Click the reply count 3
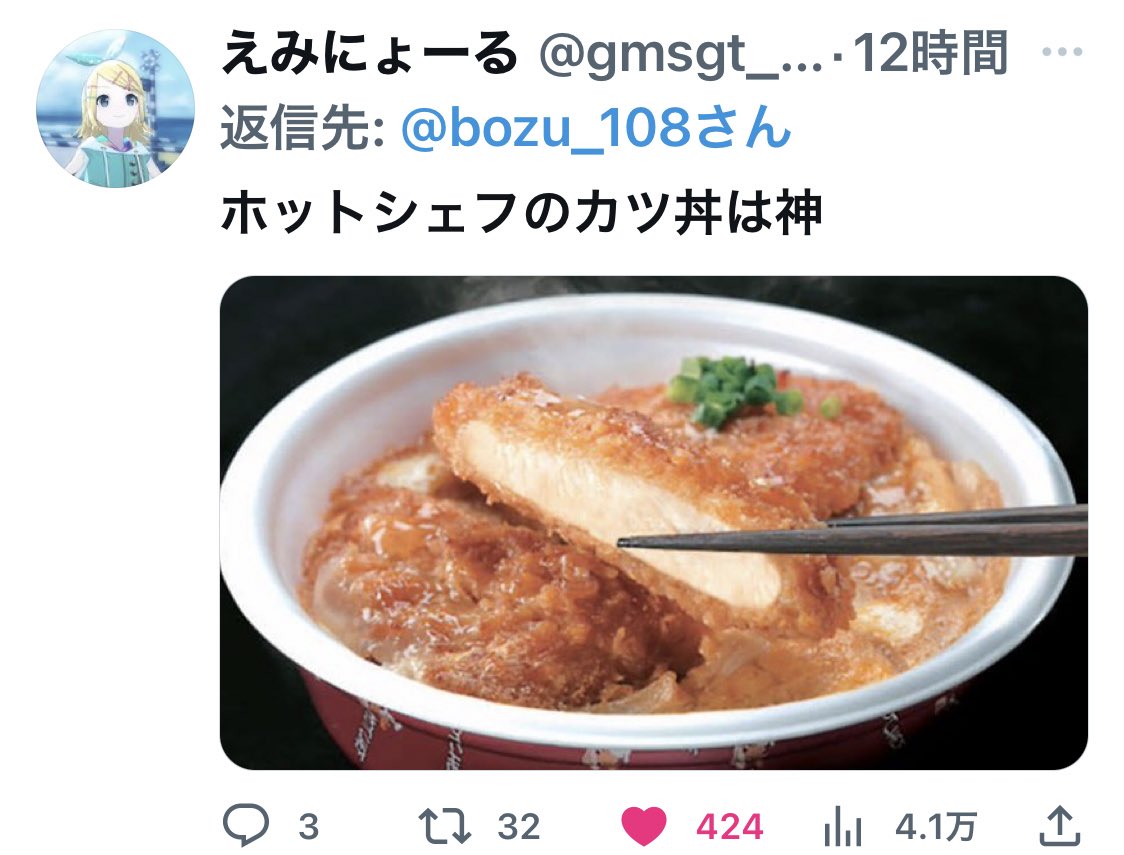 pyautogui.click(x=308, y=827)
